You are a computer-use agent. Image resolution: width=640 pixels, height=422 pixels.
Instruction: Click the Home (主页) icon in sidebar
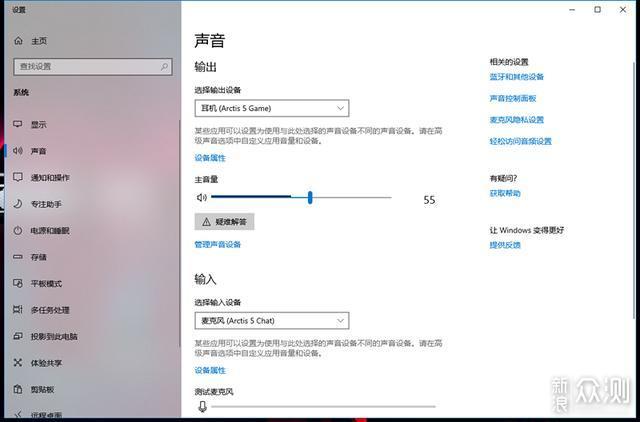(x=17, y=41)
